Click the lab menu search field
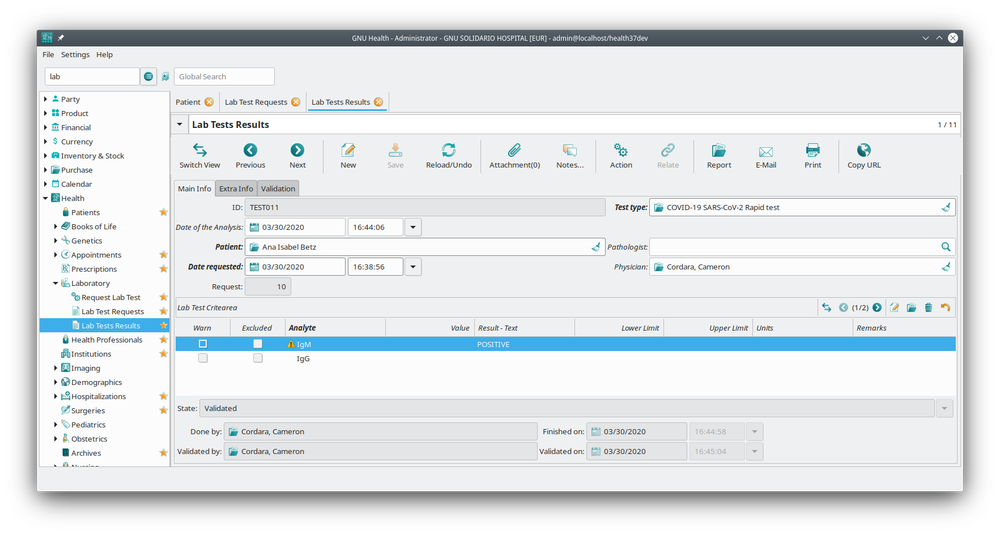The image size is (1000, 535). 92,77
